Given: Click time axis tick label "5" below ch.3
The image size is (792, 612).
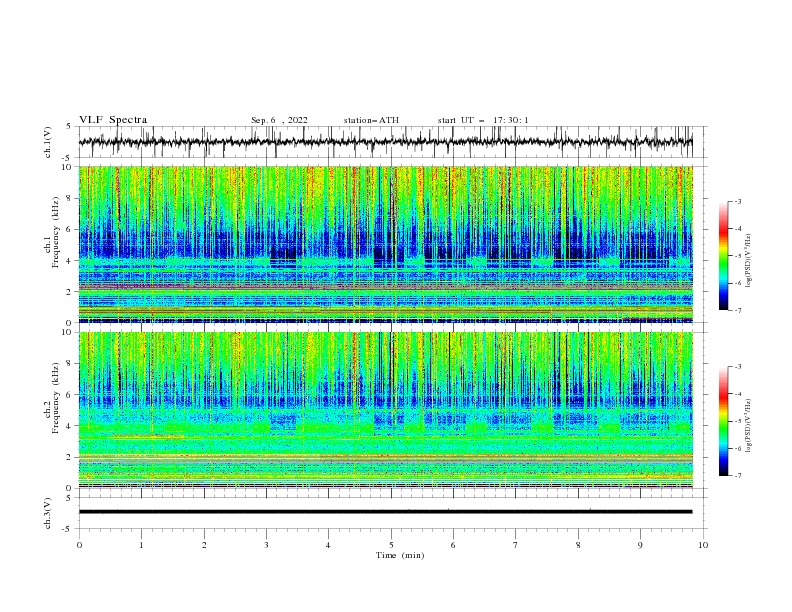Looking at the screenshot, I should [391, 545].
